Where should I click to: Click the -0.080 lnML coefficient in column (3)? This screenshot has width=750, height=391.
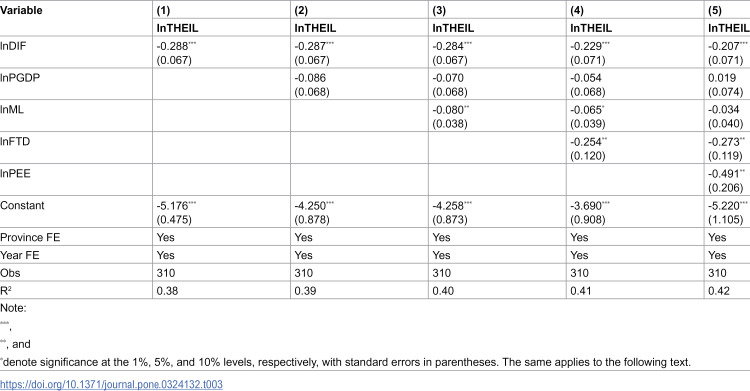point(450,110)
